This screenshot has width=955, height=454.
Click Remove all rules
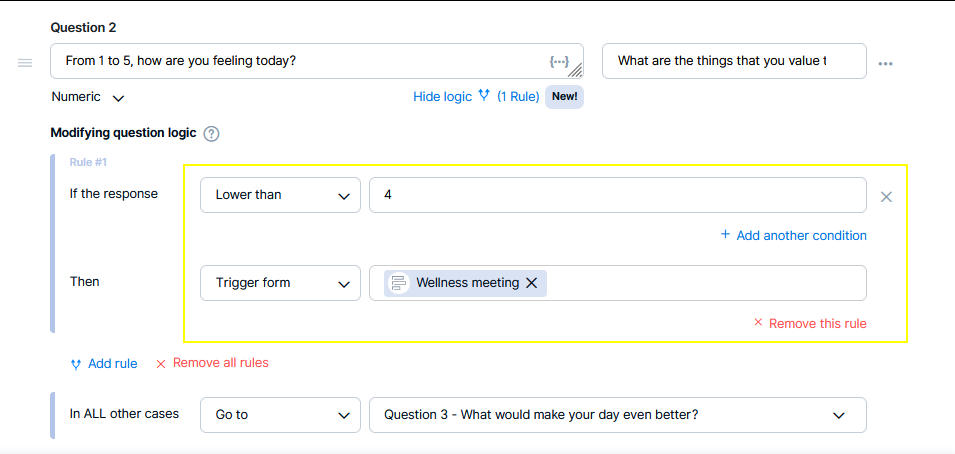212,363
